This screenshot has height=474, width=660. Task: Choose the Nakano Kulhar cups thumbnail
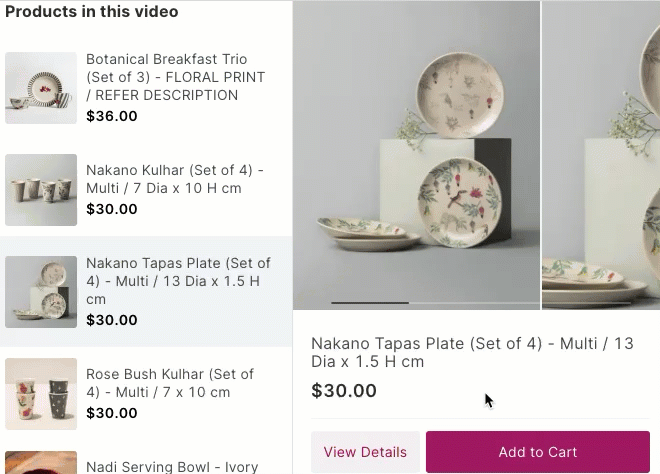[41, 190]
